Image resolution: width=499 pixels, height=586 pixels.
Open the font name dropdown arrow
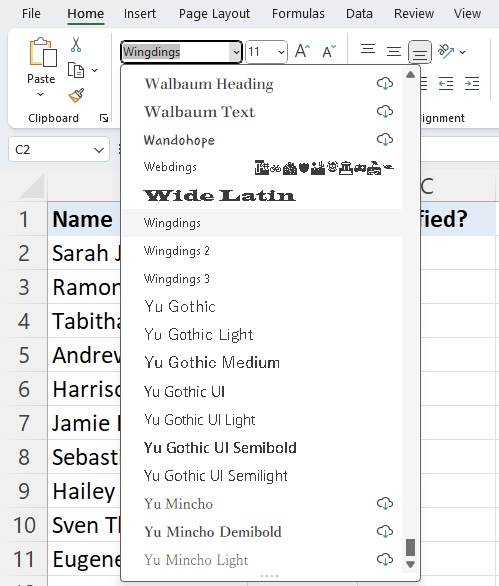(x=236, y=52)
